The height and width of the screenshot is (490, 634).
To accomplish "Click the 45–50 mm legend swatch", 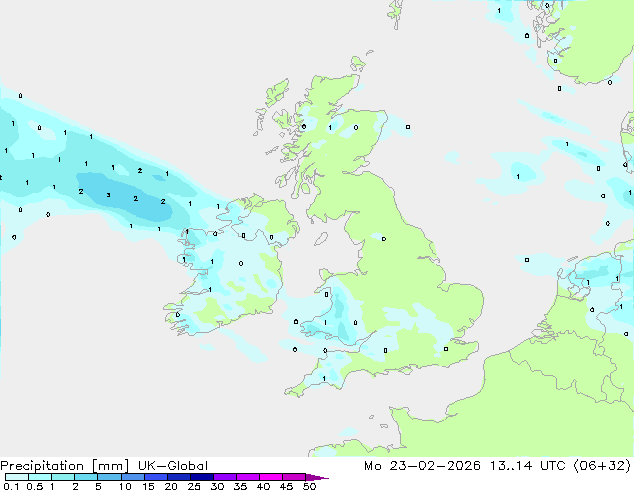I will pyautogui.click(x=294, y=477).
